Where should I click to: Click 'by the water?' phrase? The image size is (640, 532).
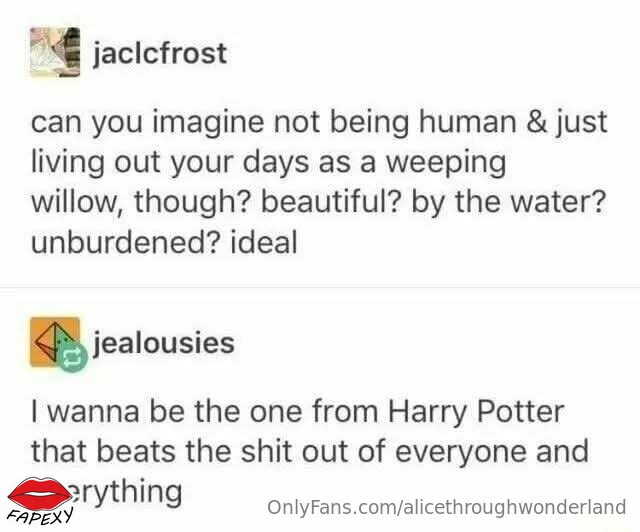[x=509, y=202]
